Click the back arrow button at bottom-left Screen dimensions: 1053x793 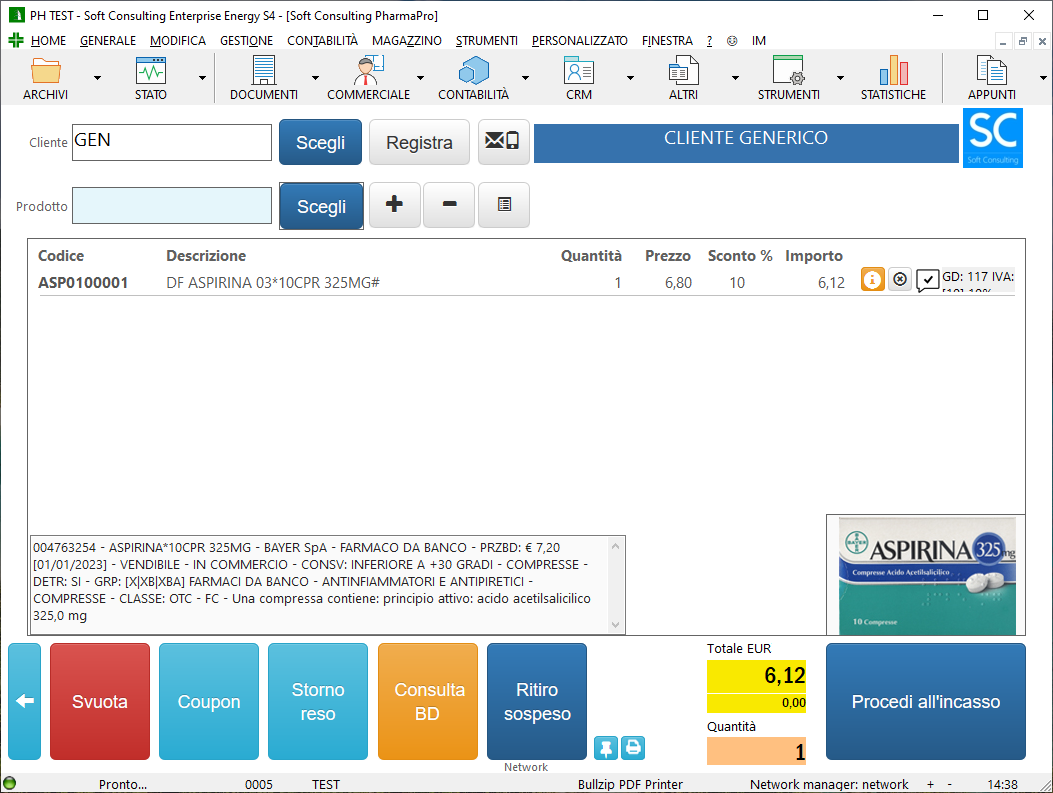(25, 701)
